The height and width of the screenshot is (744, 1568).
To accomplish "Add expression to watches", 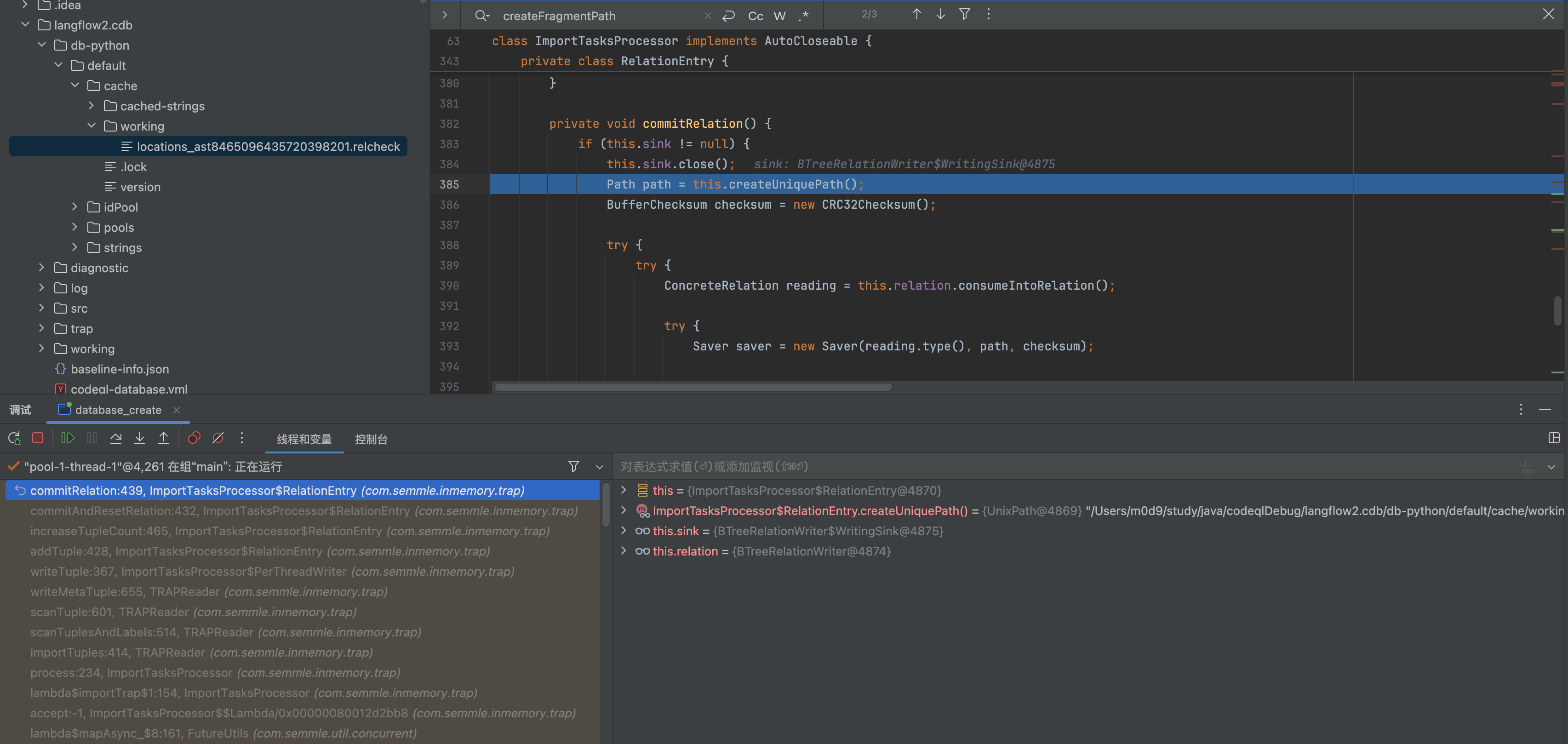I will pyautogui.click(x=1526, y=467).
